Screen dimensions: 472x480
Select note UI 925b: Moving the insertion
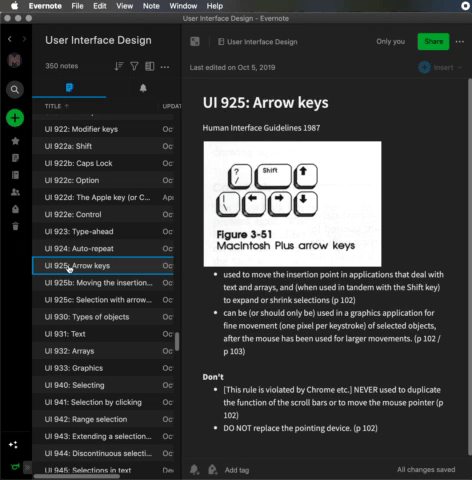tap(103, 283)
